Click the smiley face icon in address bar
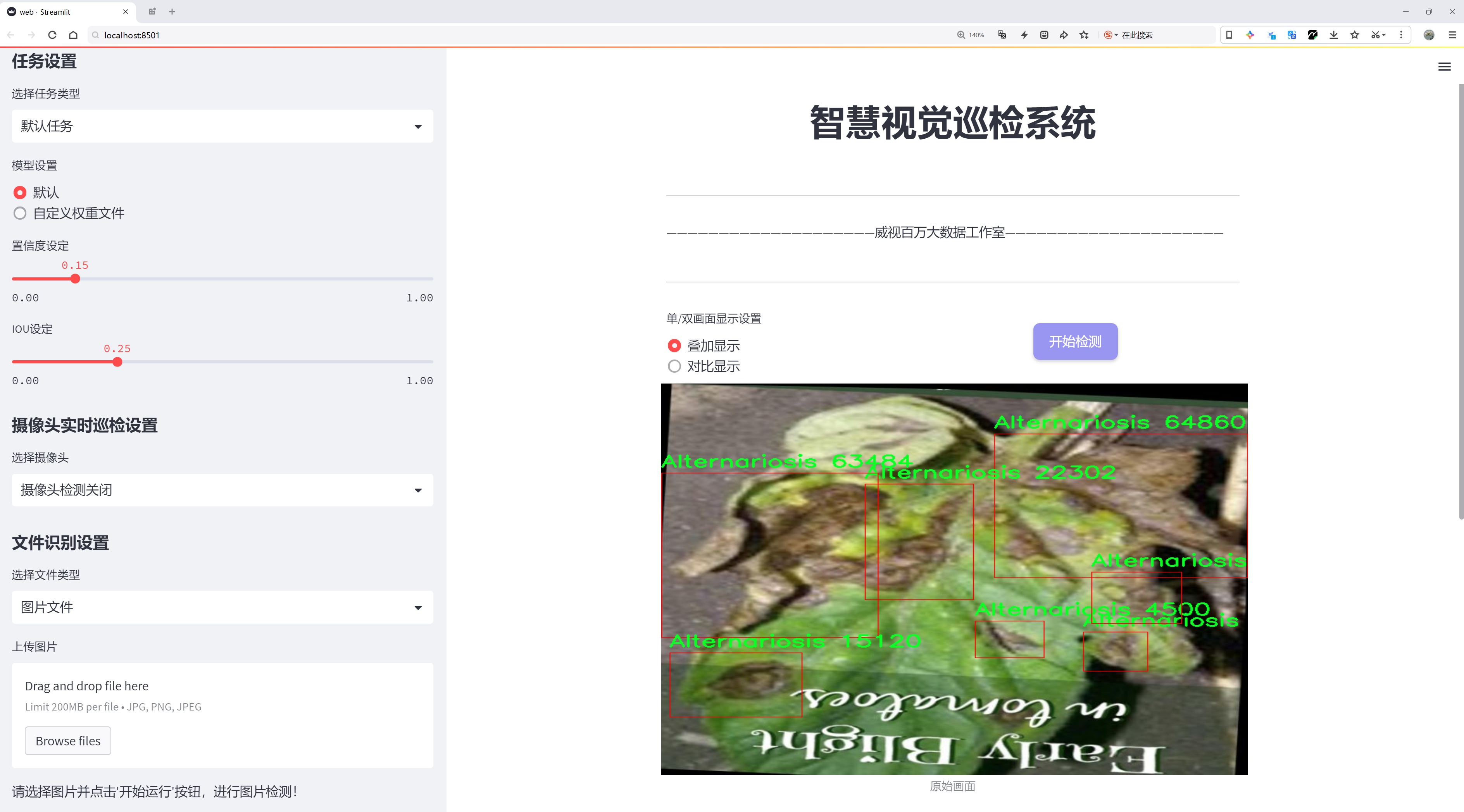 1044,35
